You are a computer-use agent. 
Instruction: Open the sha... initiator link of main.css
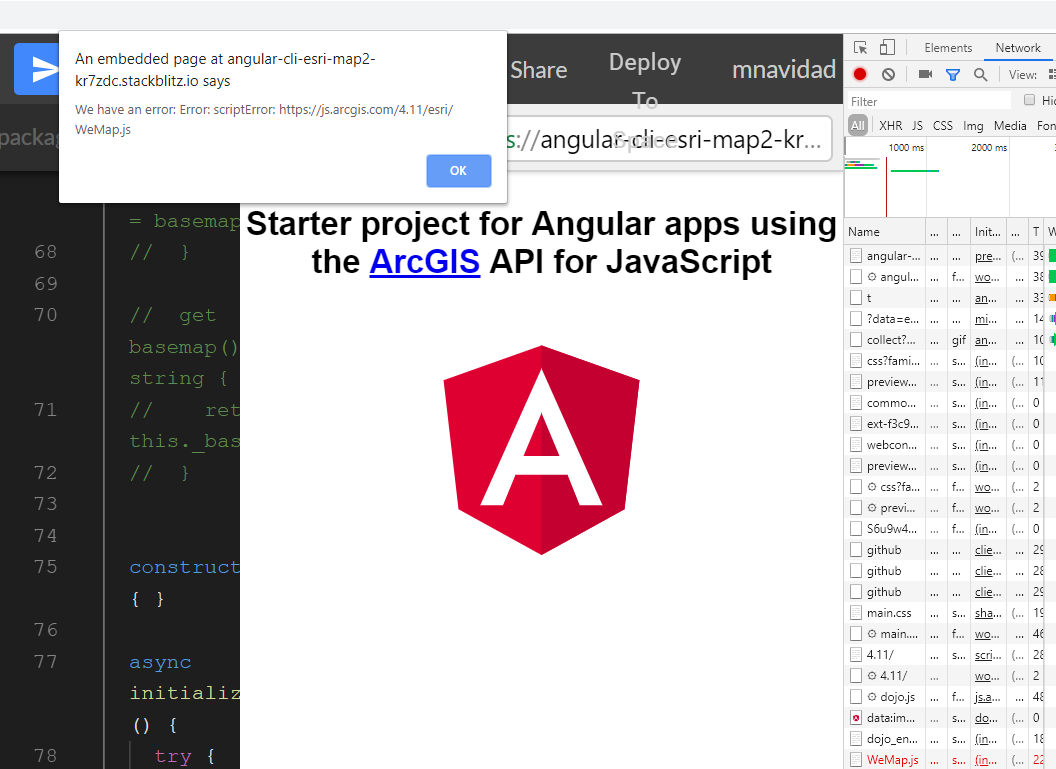988,613
